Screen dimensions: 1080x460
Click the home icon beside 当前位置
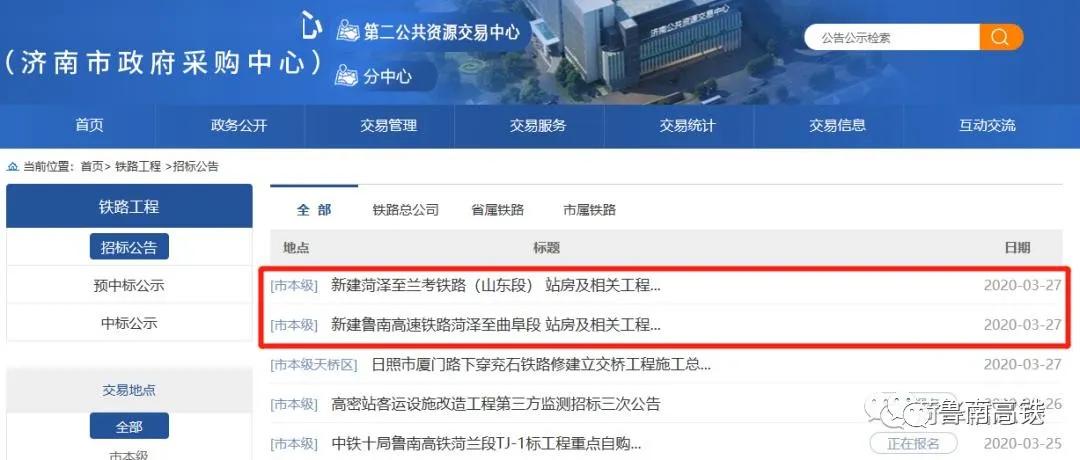tap(12, 167)
